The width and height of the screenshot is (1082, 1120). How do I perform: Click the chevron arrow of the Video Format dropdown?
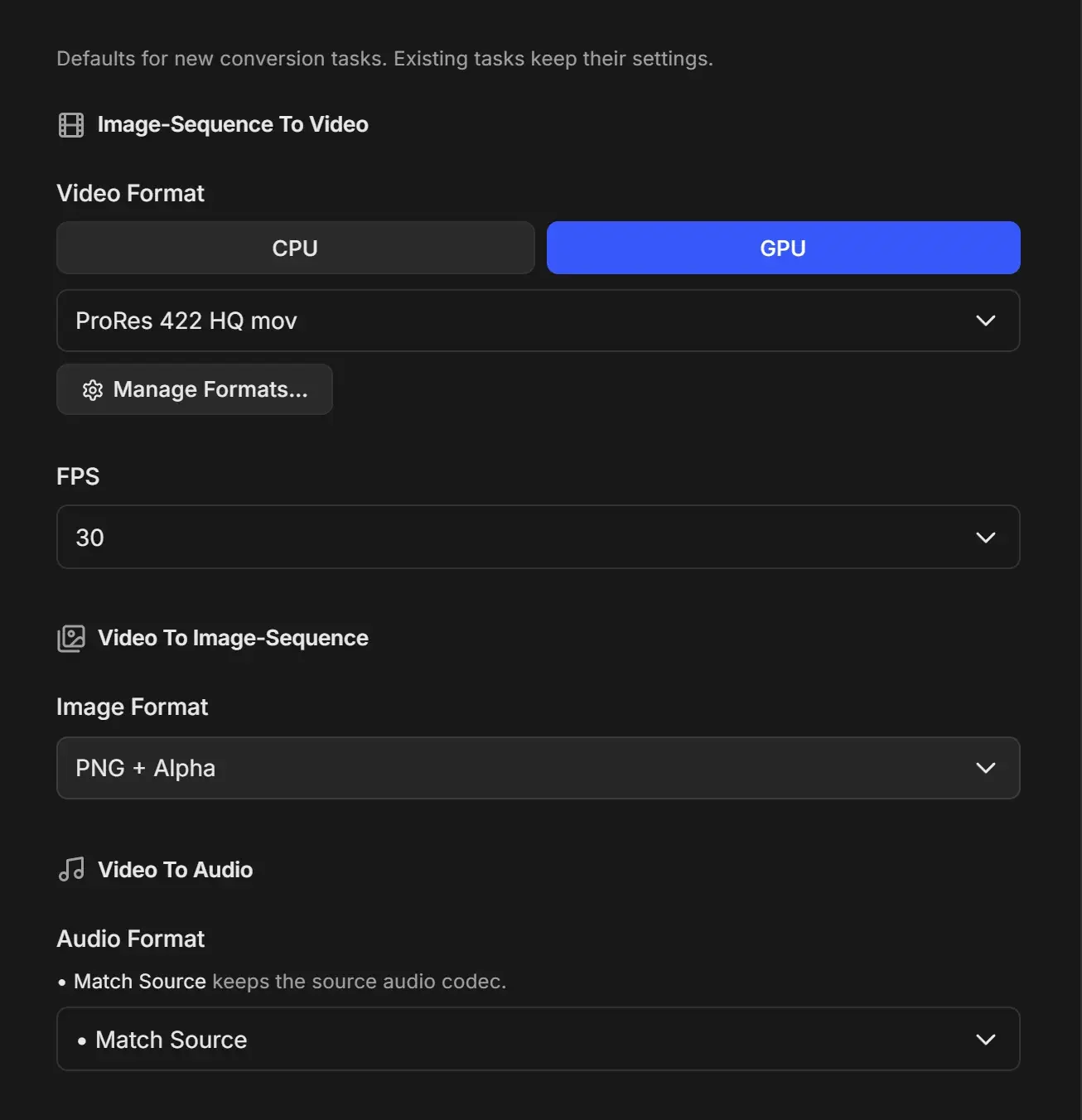tap(986, 321)
